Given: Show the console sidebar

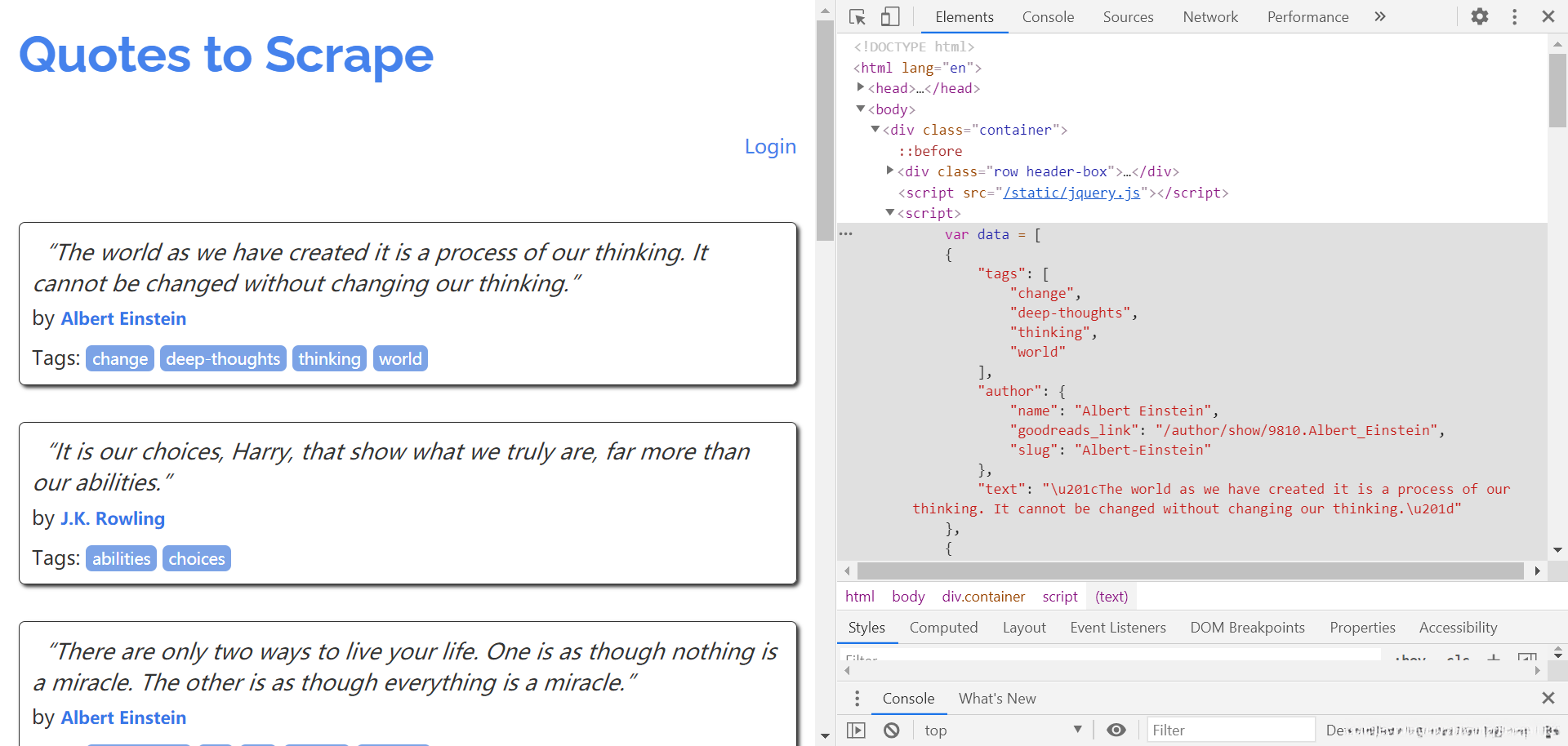Looking at the screenshot, I should 856,730.
